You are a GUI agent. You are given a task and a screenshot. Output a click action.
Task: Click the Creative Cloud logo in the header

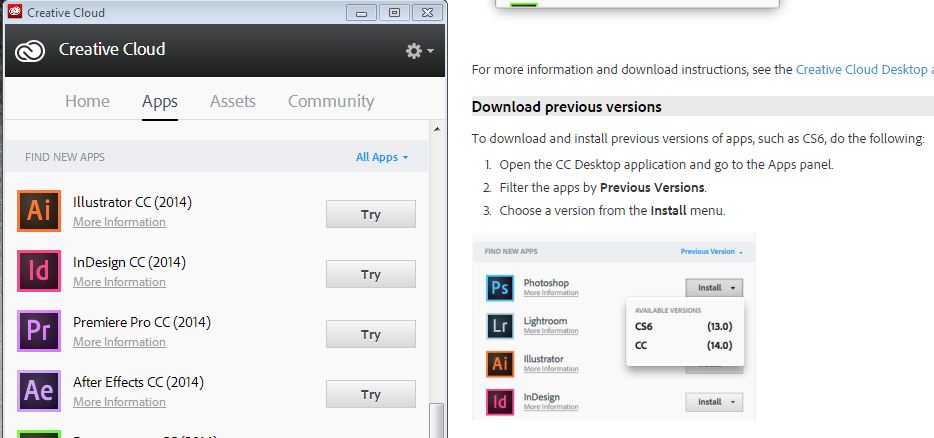click(x=30, y=51)
